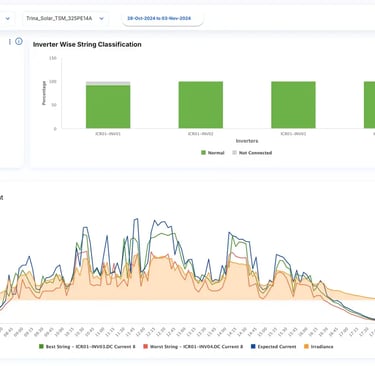Click the grey Not Connected segment on first bar
Image resolution: width=375 pixels, height=366 pixels.
pyautogui.click(x=108, y=83)
